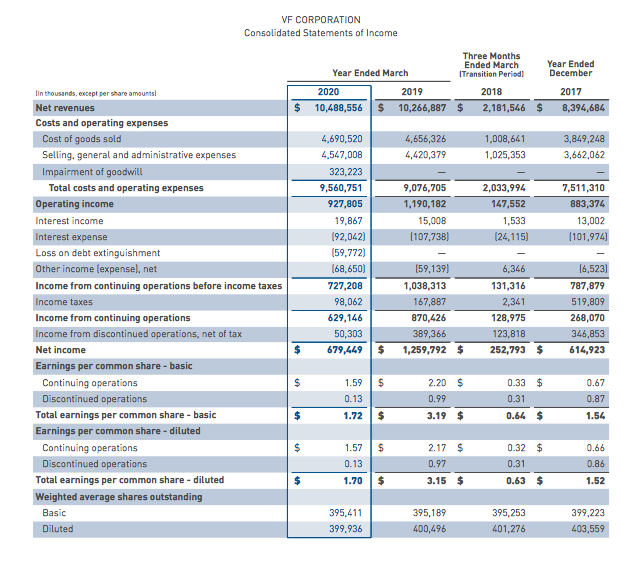Click the 'Interest income' row label
The height and width of the screenshot is (578, 633).
(x=69, y=221)
